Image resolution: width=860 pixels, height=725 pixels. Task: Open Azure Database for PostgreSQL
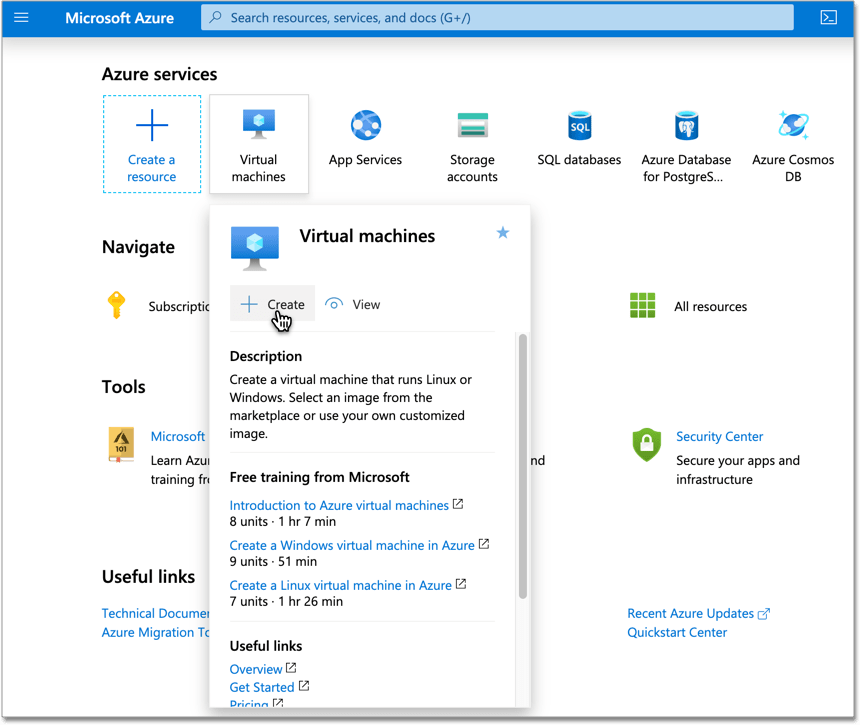pyautogui.click(x=686, y=126)
